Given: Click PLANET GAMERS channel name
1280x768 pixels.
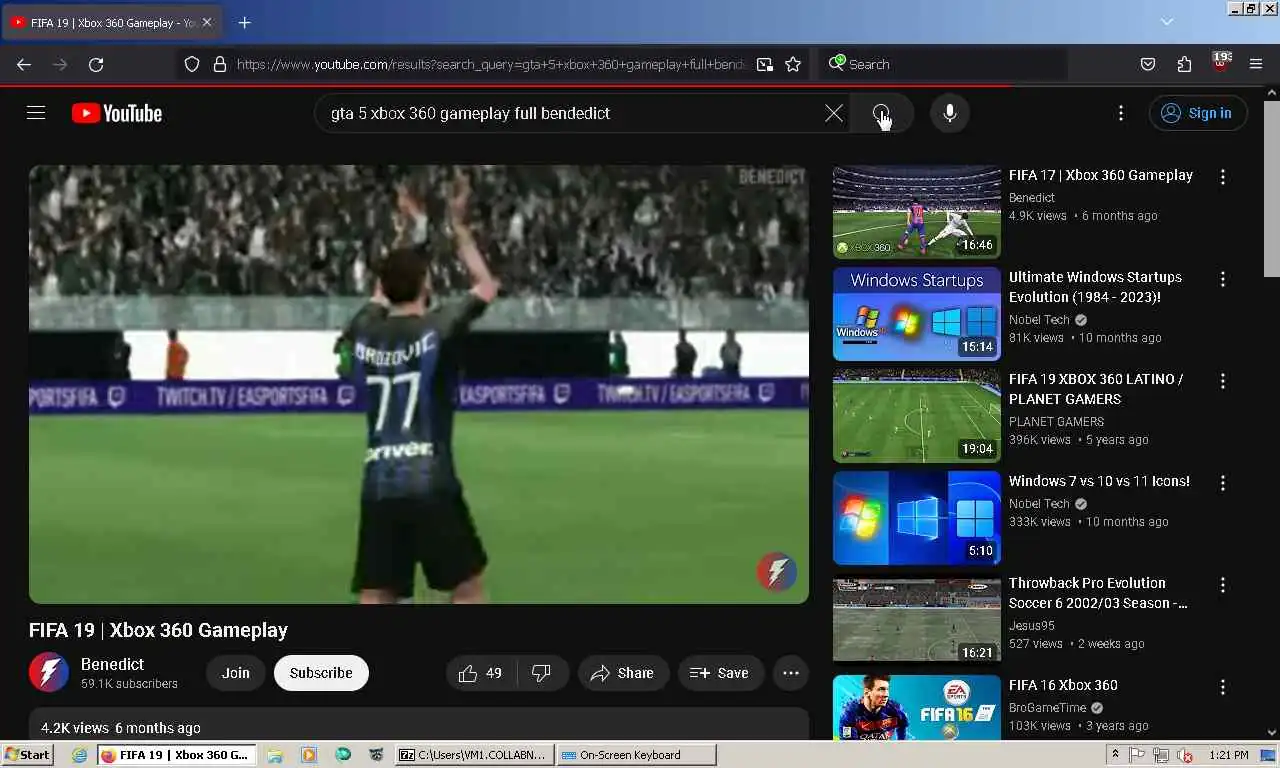Looking at the screenshot, I should 1056,422.
